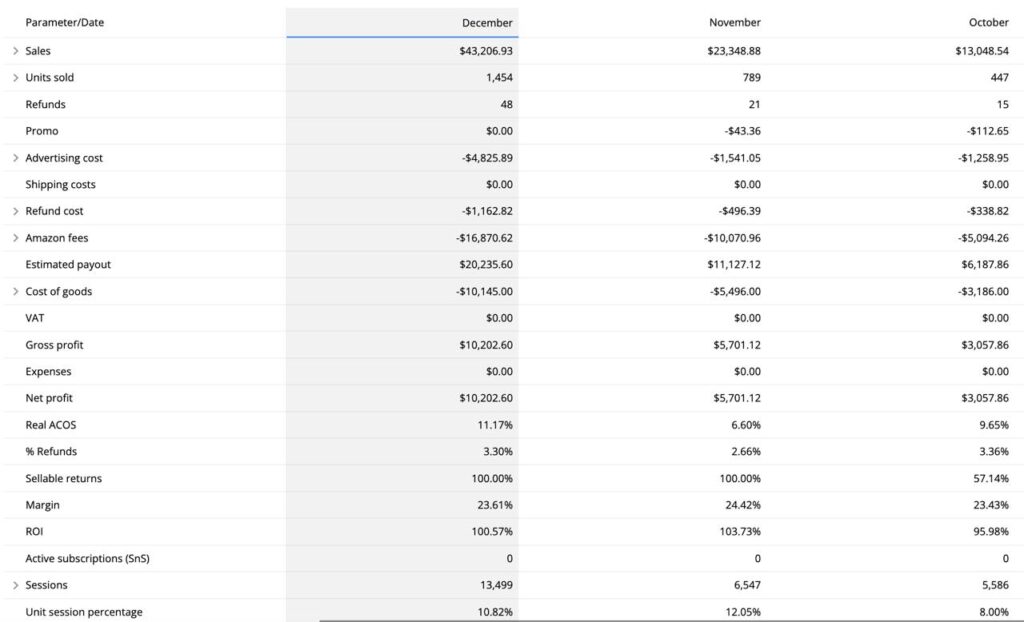Click the Real ACOS row label
The height and width of the screenshot is (622, 1024).
point(51,425)
